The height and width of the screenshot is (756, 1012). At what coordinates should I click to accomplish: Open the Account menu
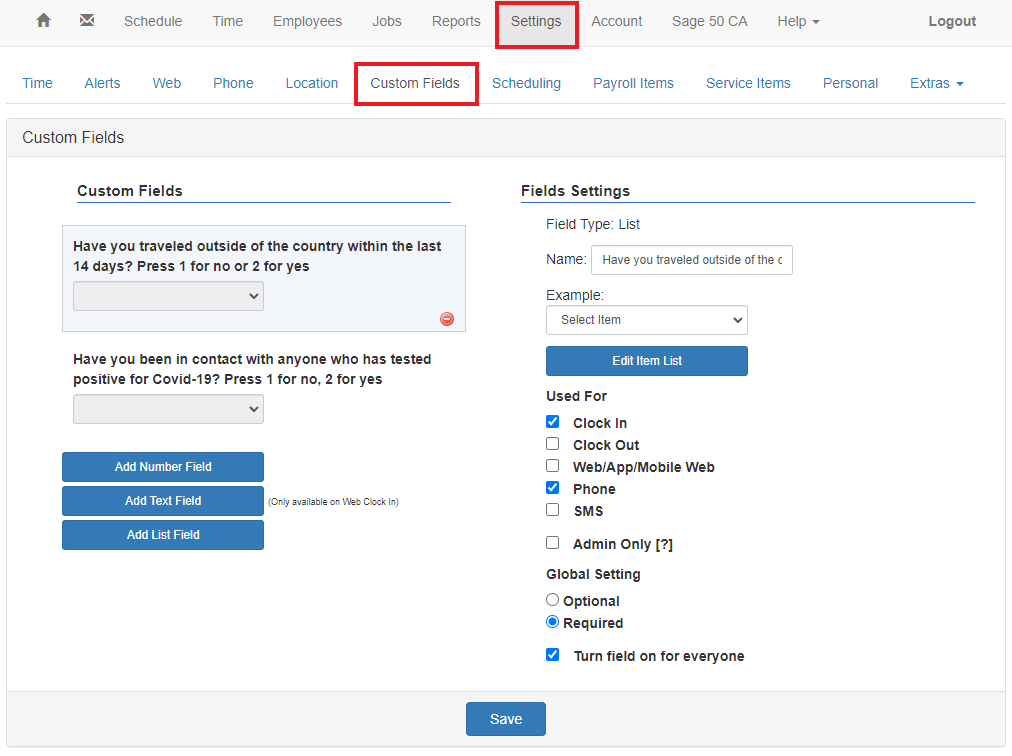click(616, 21)
